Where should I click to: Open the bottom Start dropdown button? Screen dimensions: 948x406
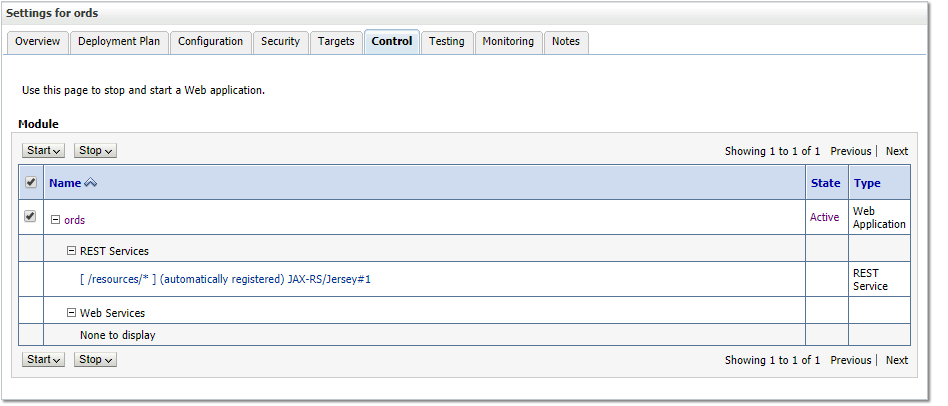point(43,359)
